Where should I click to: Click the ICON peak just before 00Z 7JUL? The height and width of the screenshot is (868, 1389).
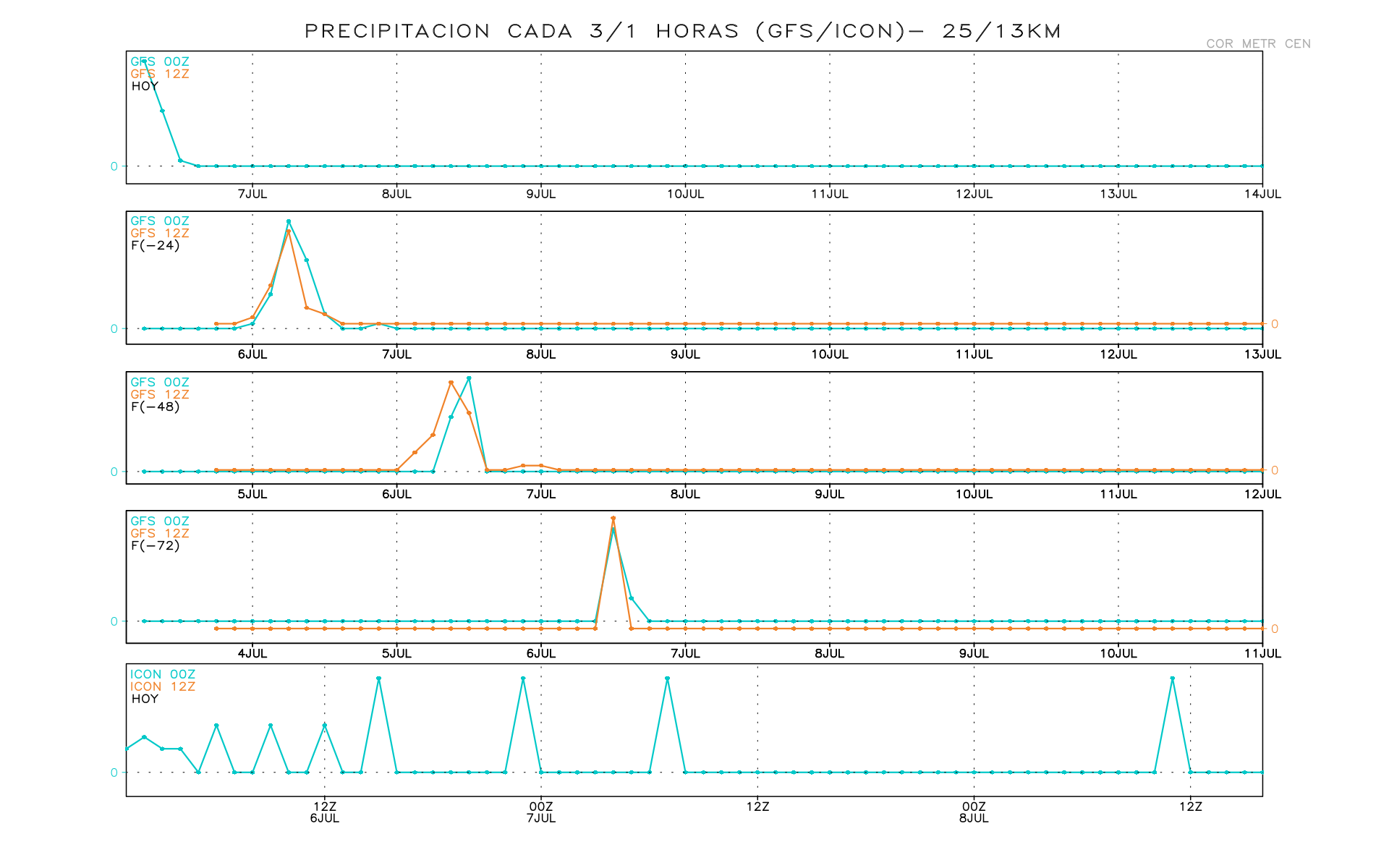pyautogui.click(x=523, y=678)
